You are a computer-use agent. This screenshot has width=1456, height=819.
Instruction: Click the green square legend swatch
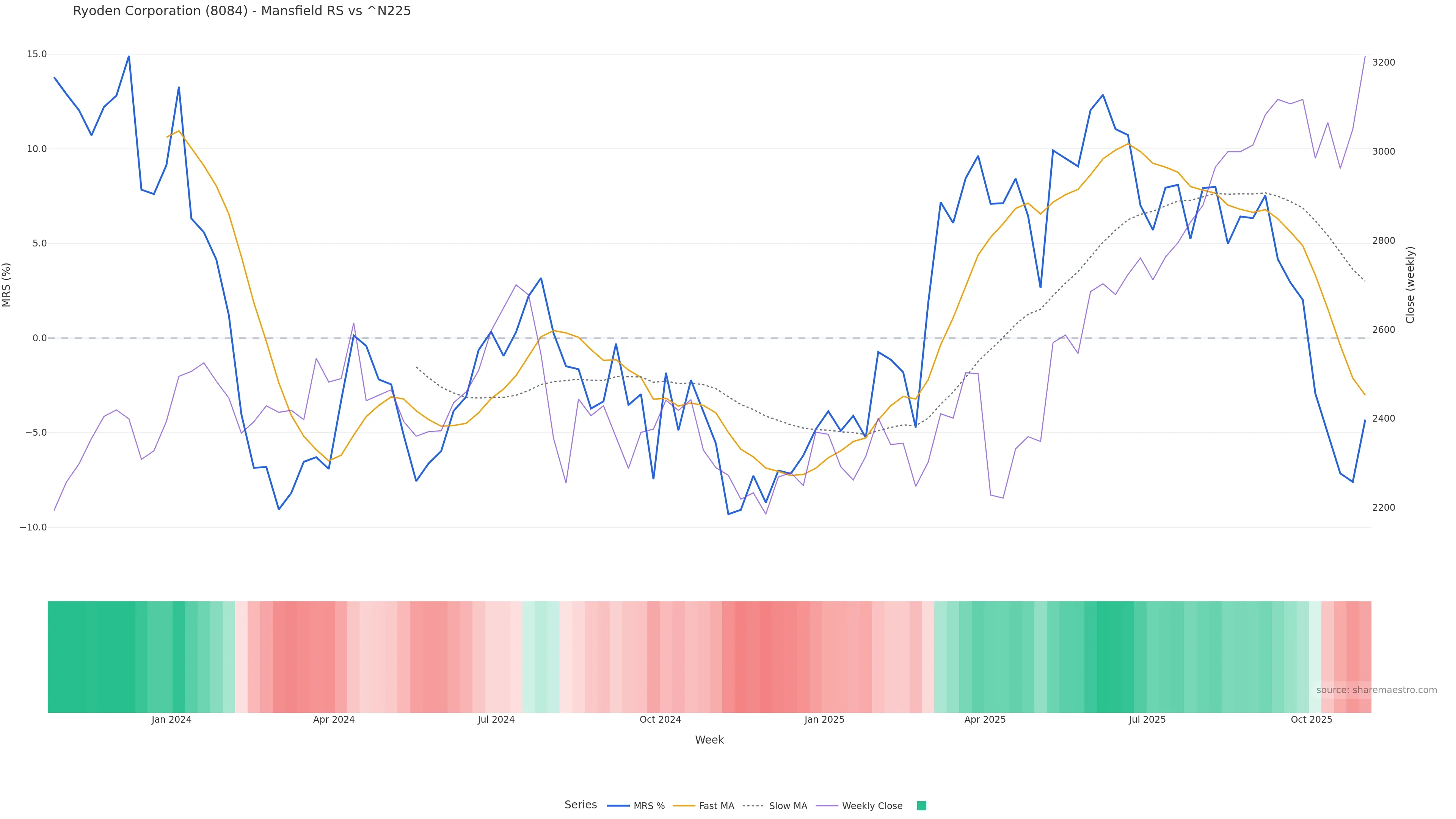tap(921, 806)
